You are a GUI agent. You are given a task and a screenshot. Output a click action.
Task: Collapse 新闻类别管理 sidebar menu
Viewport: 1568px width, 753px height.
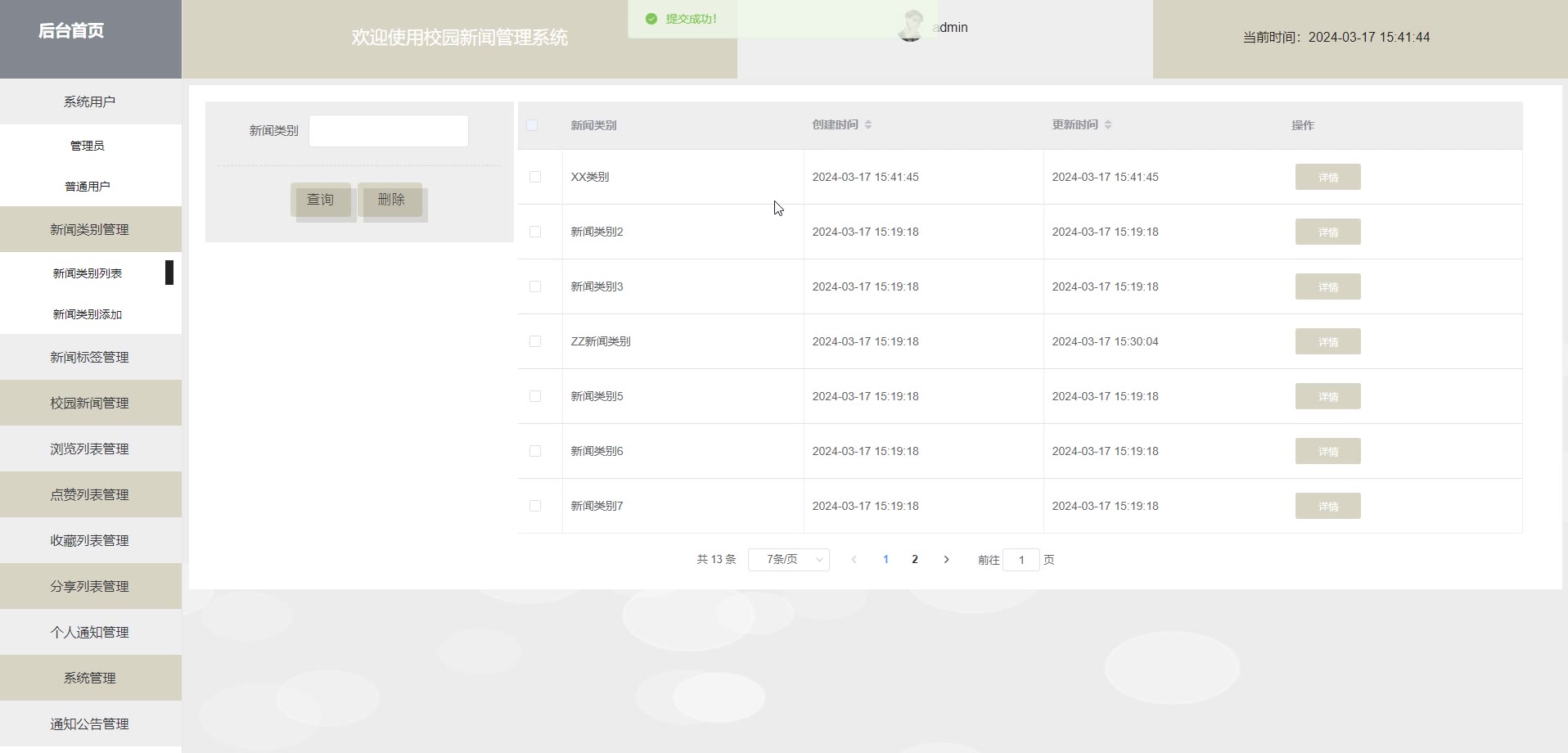pos(90,229)
